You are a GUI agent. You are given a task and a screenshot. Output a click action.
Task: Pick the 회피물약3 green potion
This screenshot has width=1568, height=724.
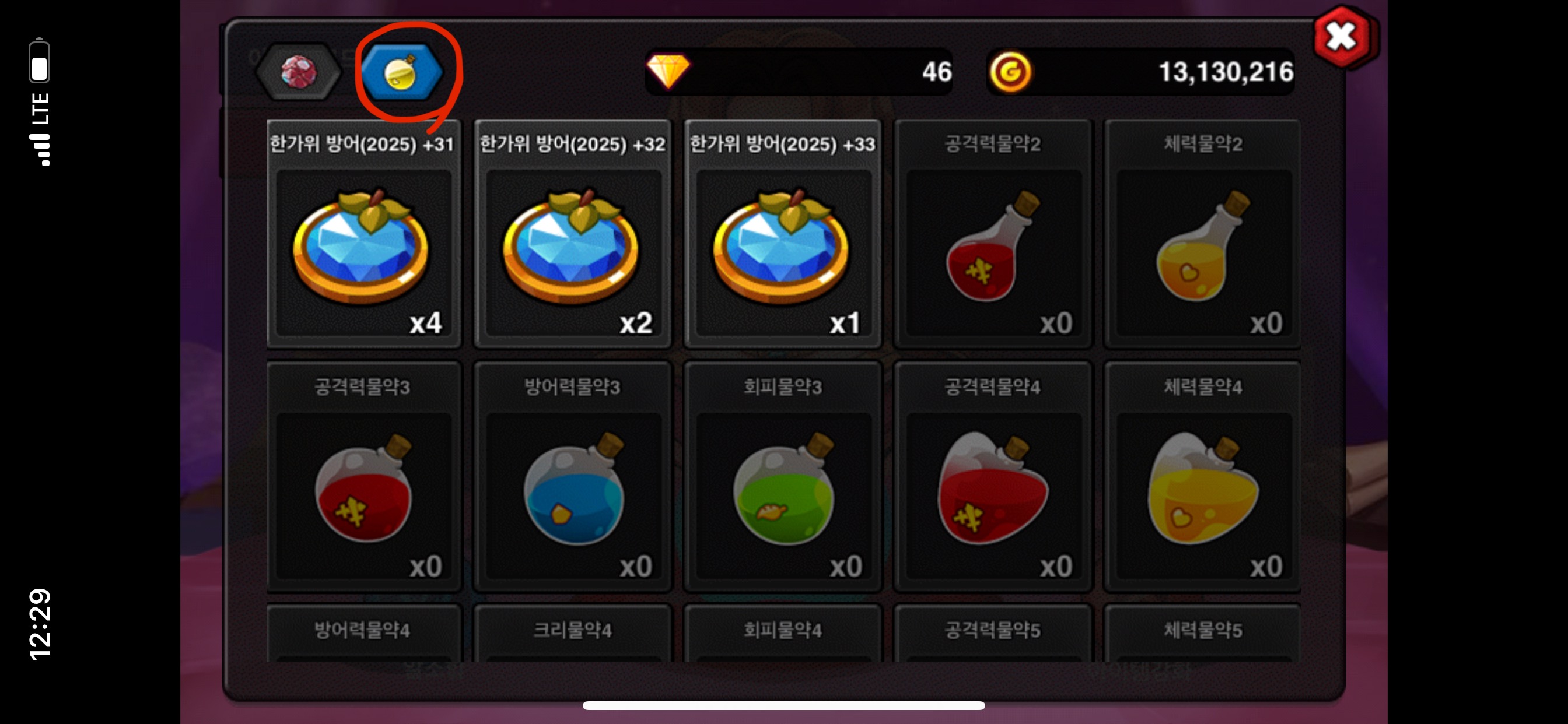click(783, 477)
